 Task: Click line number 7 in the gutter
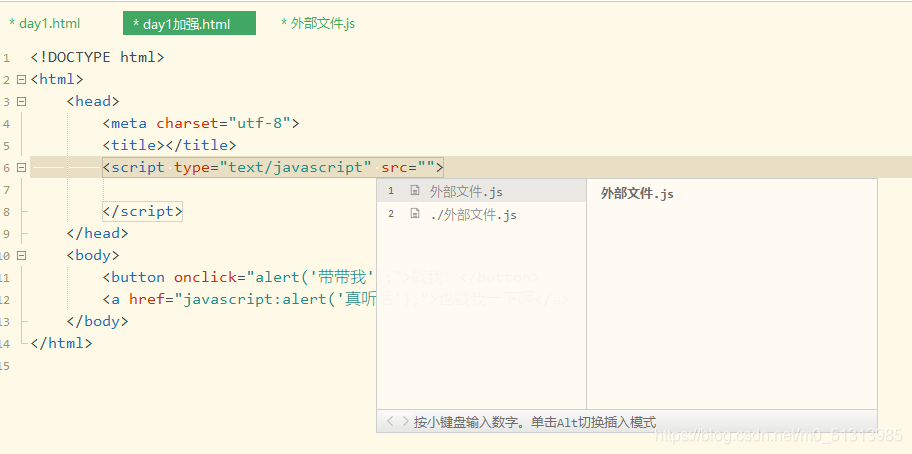pos(6,190)
